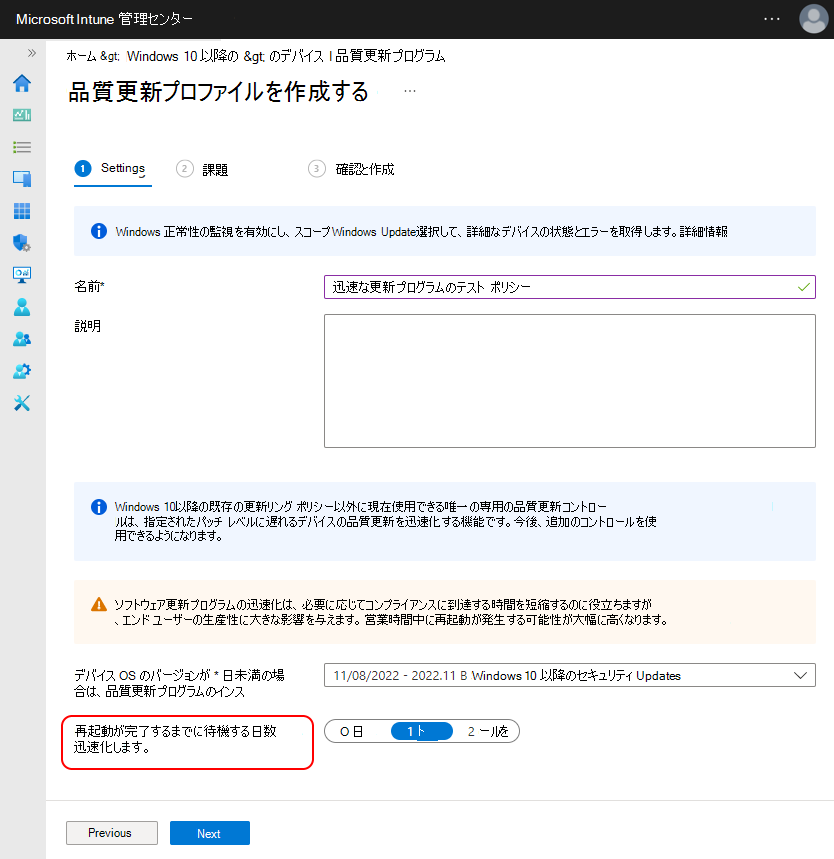This screenshot has height=859, width=834.
Task: Open Endpoint security shield icon
Action: point(22,243)
